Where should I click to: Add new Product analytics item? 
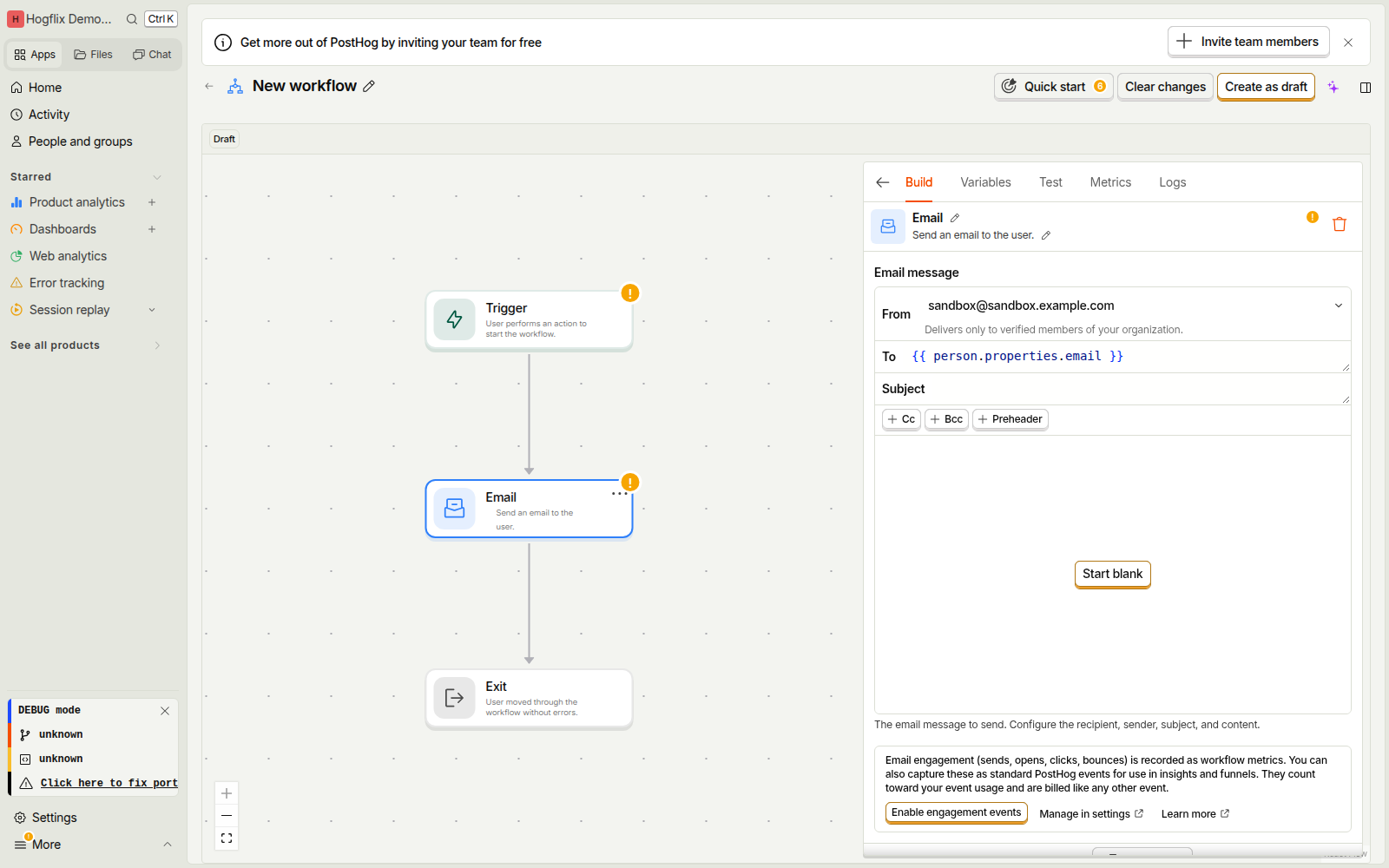click(x=152, y=202)
